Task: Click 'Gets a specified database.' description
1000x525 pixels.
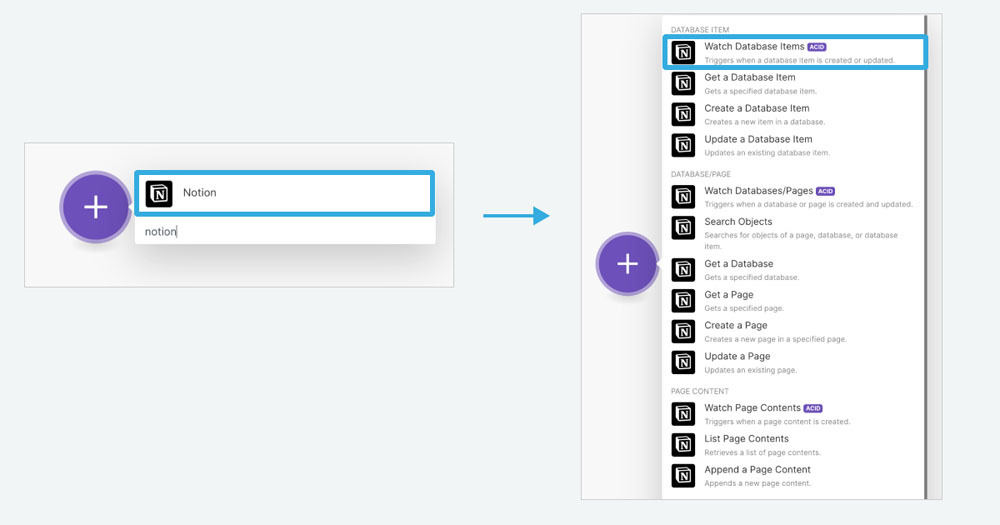Action: point(751,277)
